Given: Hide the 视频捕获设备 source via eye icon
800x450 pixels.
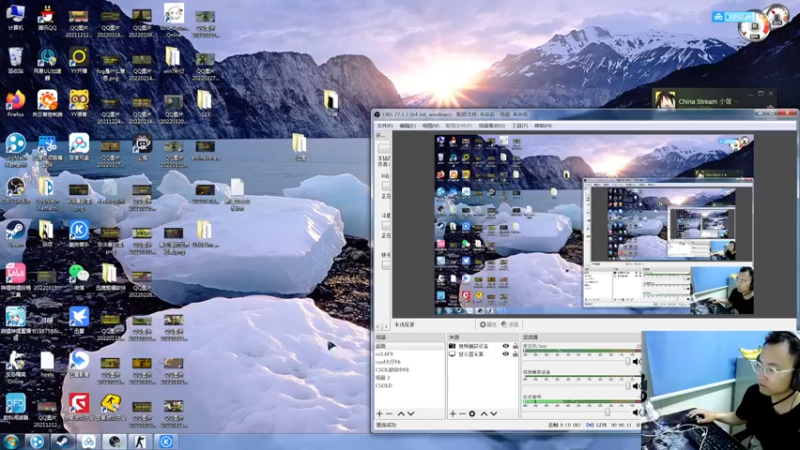Looking at the screenshot, I should point(505,346).
